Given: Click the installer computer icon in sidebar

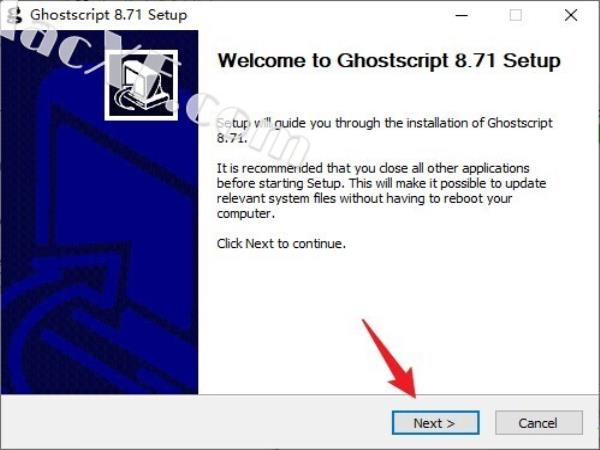Looking at the screenshot, I should point(141,85).
